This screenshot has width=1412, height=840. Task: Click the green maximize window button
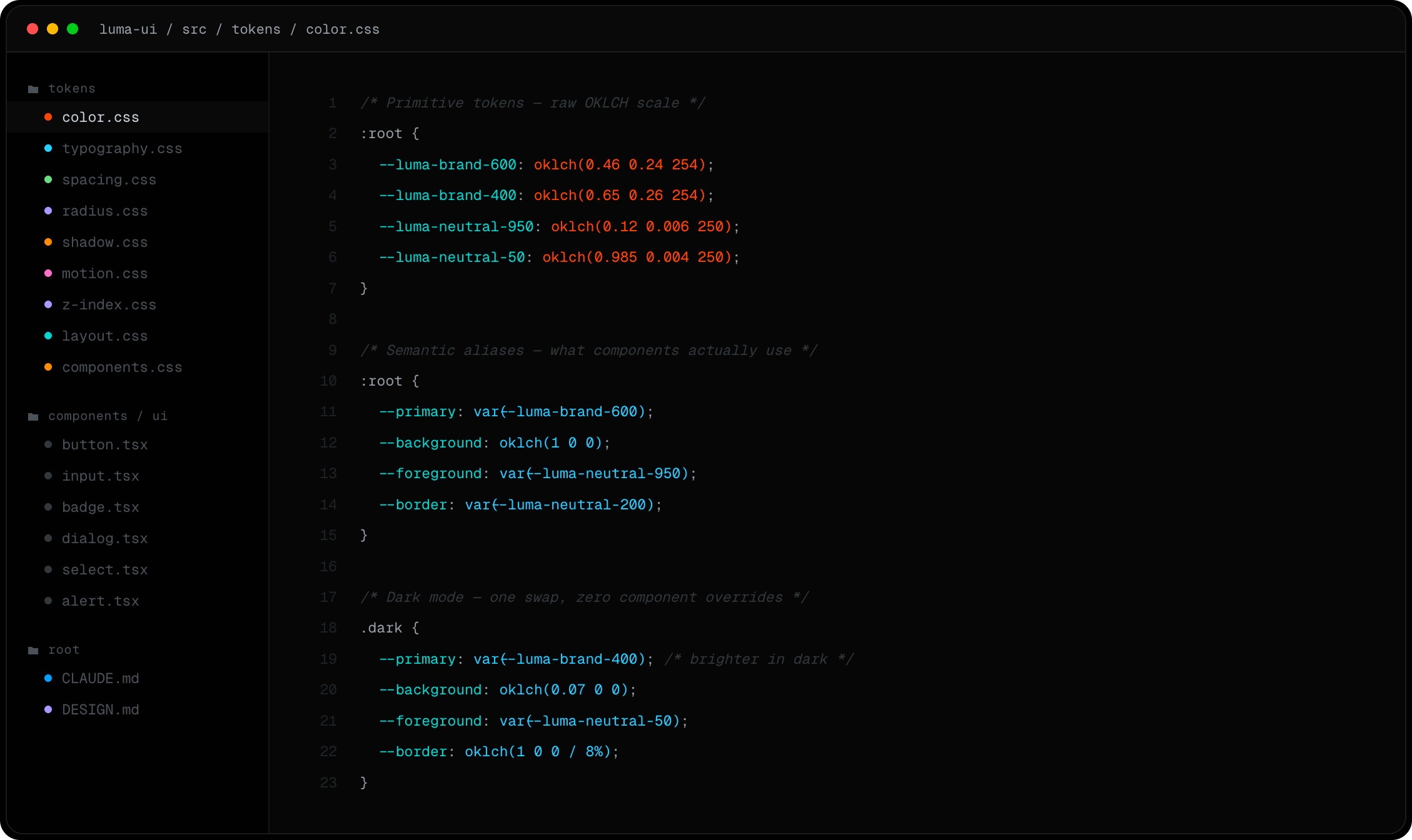73,29
